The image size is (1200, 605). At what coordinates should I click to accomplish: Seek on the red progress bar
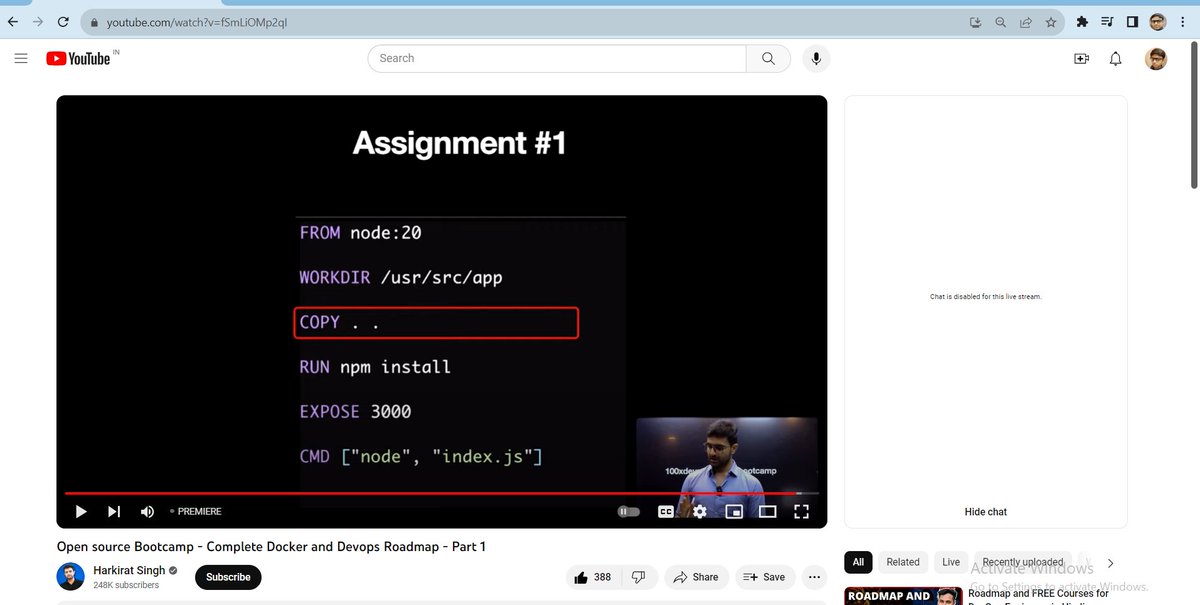441,493
